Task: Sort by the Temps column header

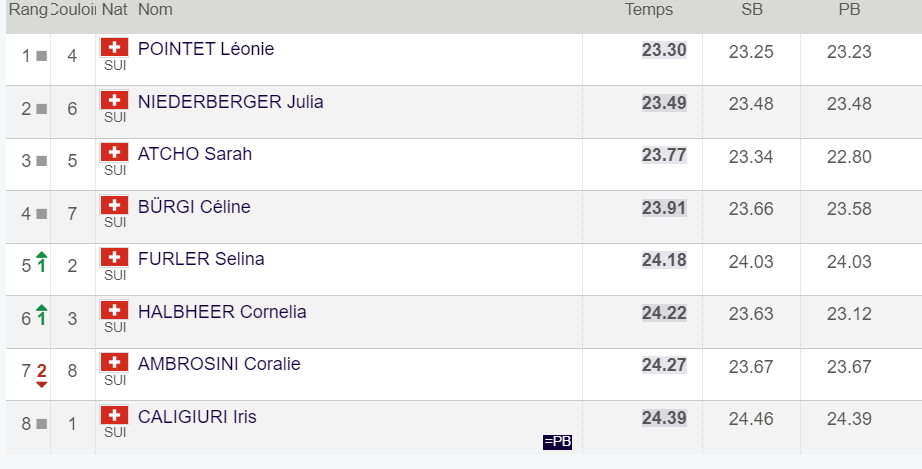Action: pos(649,10)
